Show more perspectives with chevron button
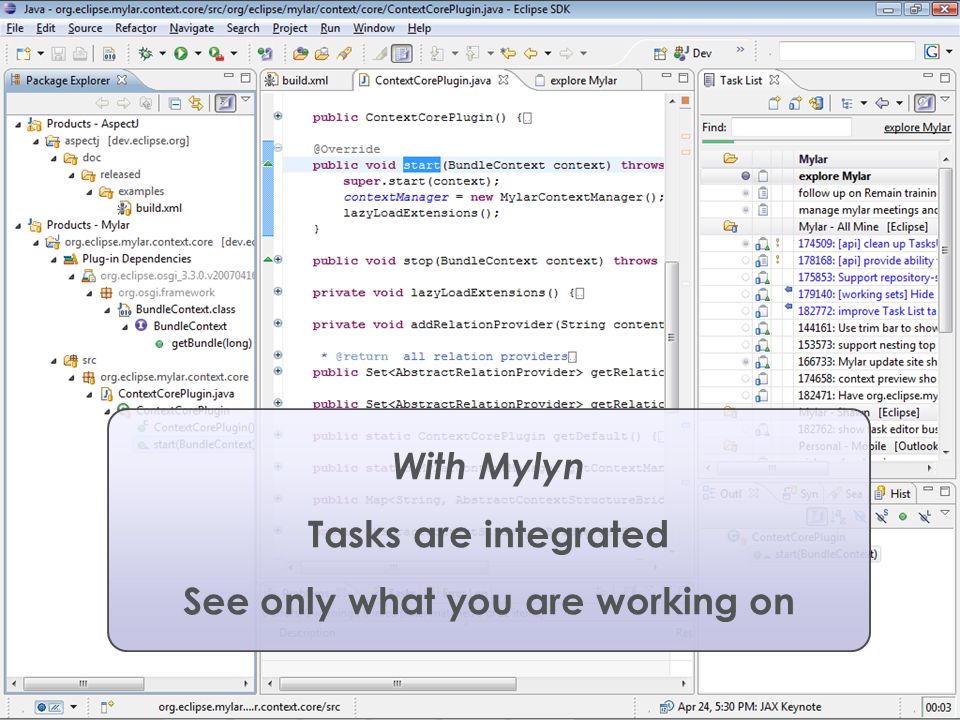This screenshot has width=960, height=720. click(740, 50)
